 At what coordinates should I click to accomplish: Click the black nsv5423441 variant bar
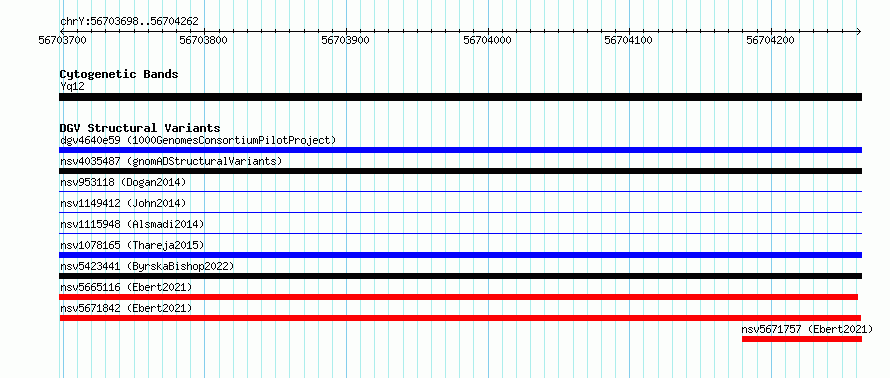point(460,276)
